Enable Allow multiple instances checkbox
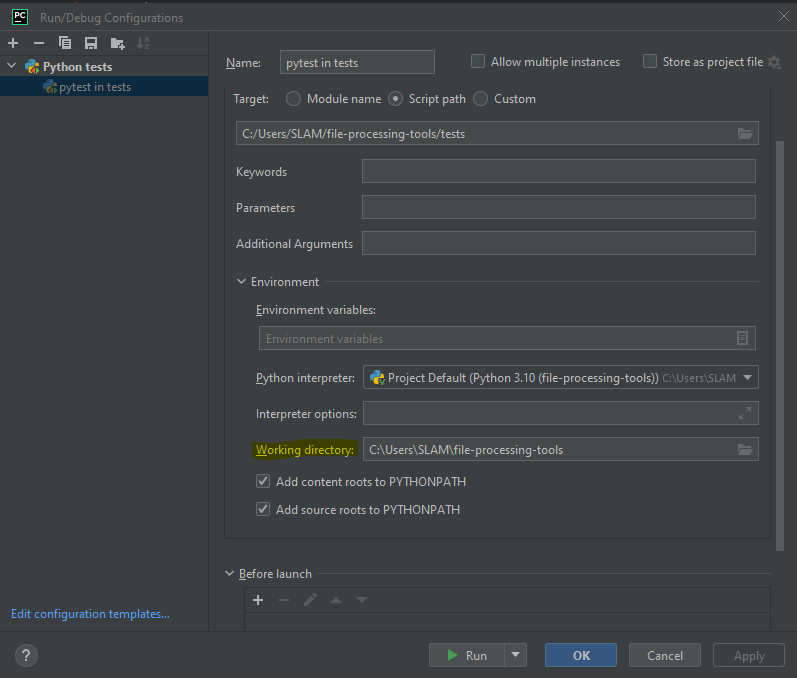Image resolution: width=797 pixels, height=678 pixels. pyautogui.click(x=478, y=61)
